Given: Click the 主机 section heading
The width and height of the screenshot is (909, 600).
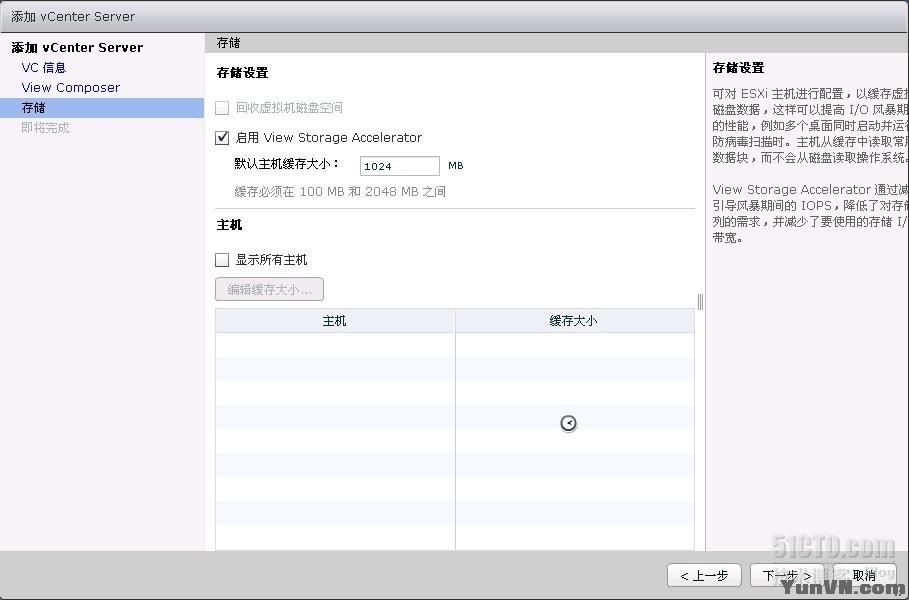Looking at the screenshot, I should tap(229, 225).
